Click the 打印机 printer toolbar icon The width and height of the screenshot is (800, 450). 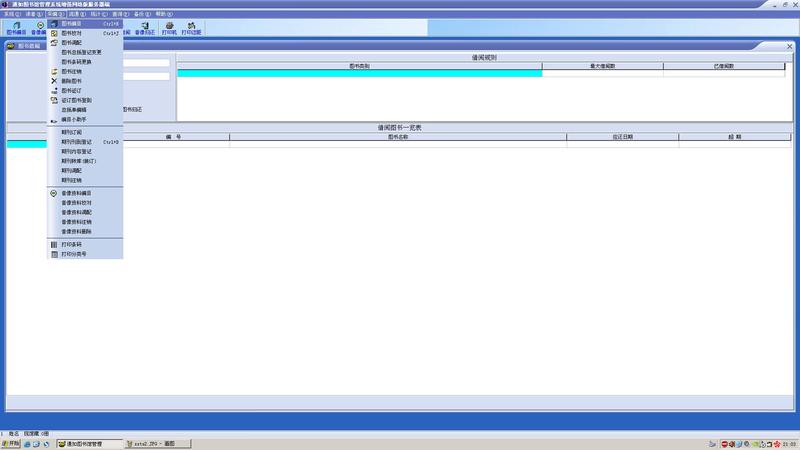(x=169, y=29)
